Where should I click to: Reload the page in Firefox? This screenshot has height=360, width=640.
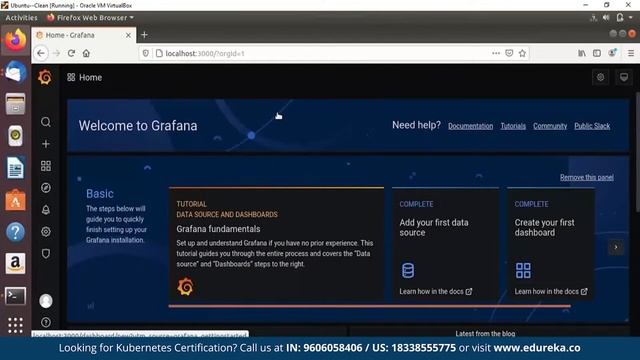[x=71, y=53]
